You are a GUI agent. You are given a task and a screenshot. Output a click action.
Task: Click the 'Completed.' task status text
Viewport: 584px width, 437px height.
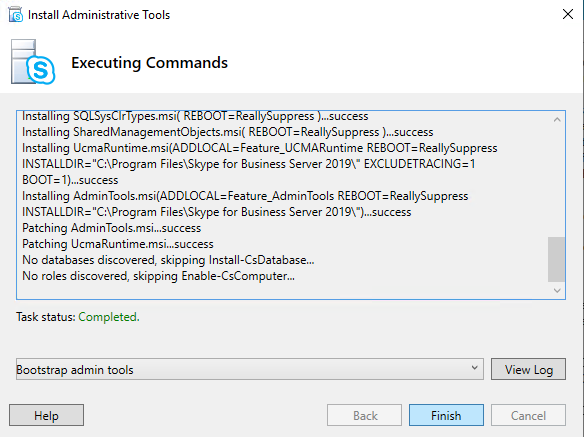(x=109, y=317)
